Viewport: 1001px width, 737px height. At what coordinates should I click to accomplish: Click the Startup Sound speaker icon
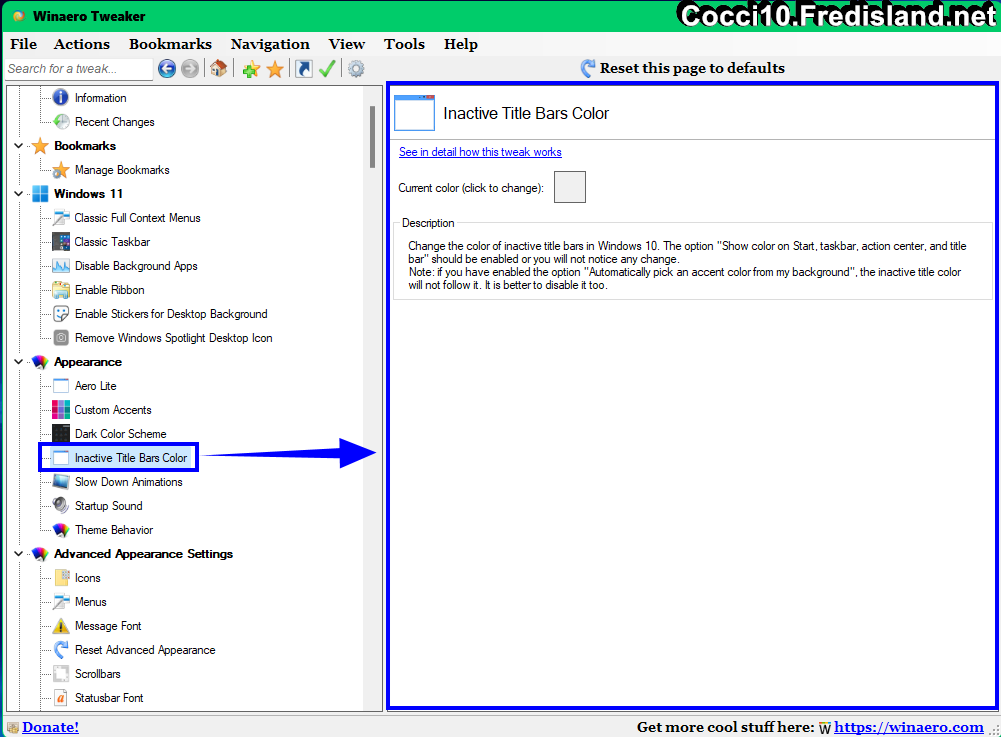click(x=61, y=506)
